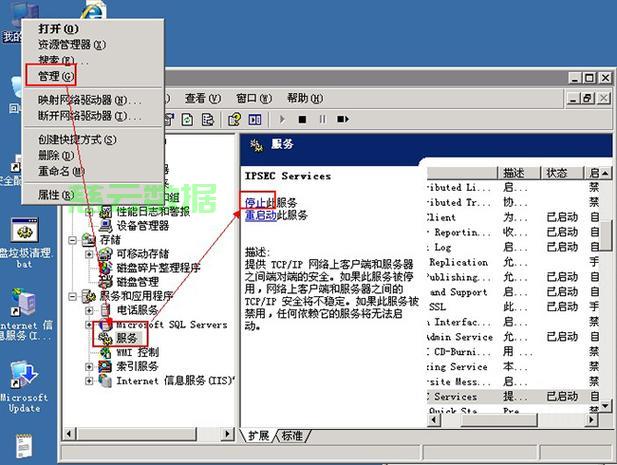Click the tree pane horizontal scrollbar thumb

click(x=137, y=434)
